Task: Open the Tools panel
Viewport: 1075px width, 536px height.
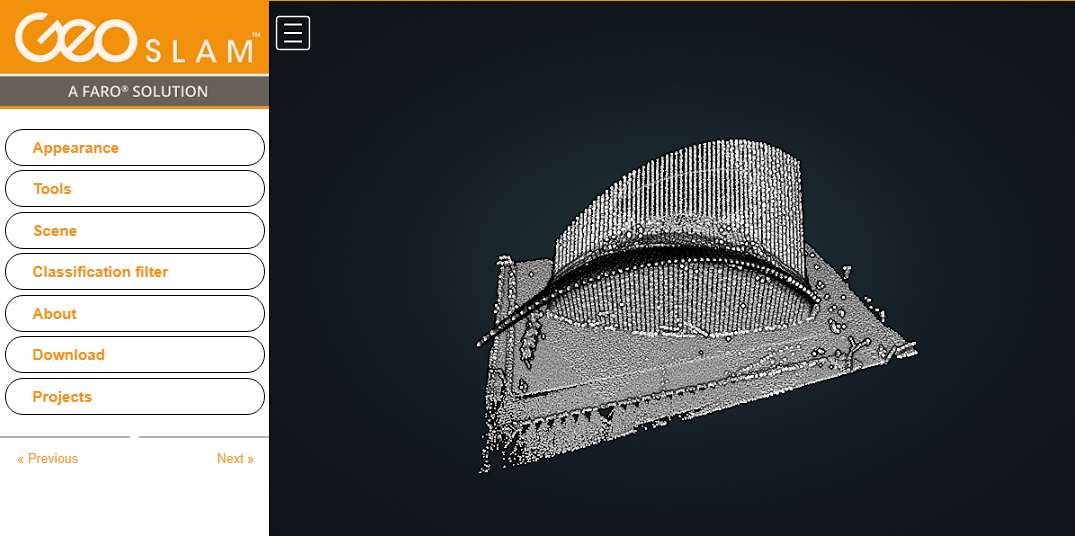Action: click(x=135, y=189)
